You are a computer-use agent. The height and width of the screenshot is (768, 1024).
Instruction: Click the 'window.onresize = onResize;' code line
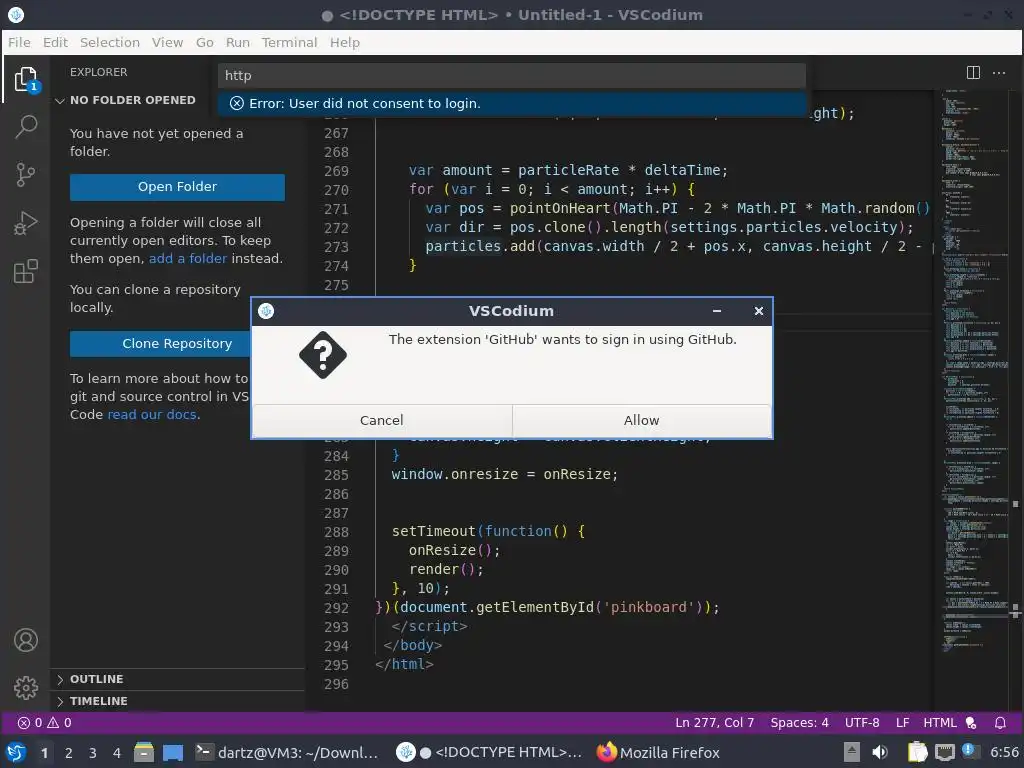point(504,475)
